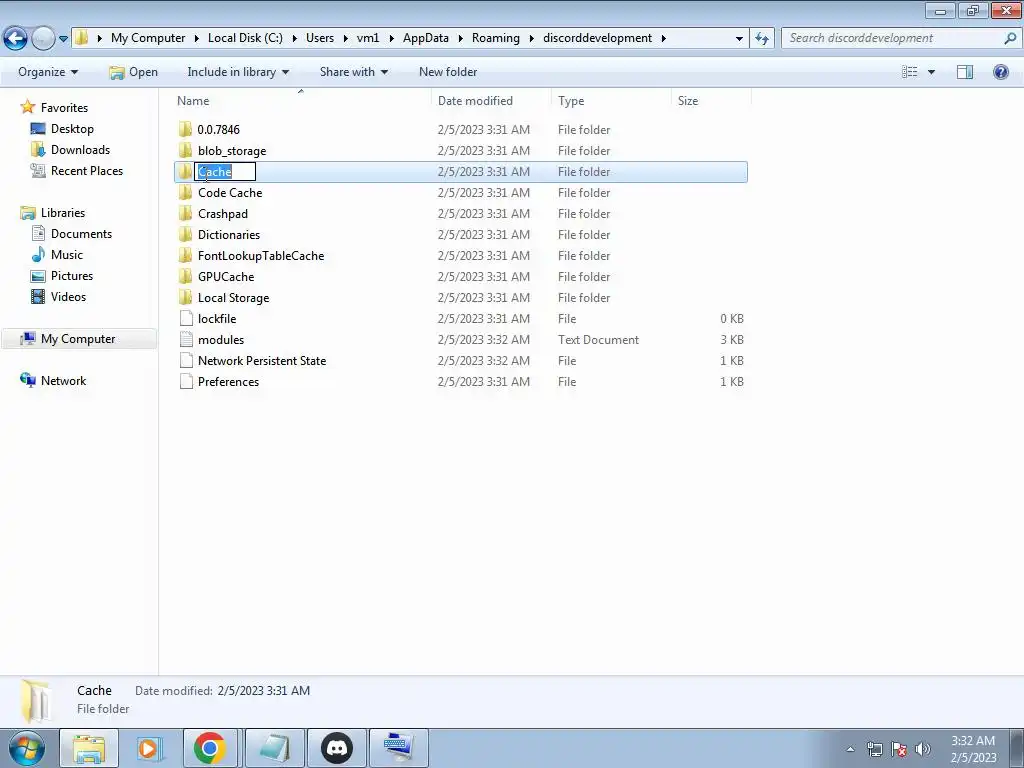Expand the arrow after discorddevelopment in path

[x=664, y=39]
